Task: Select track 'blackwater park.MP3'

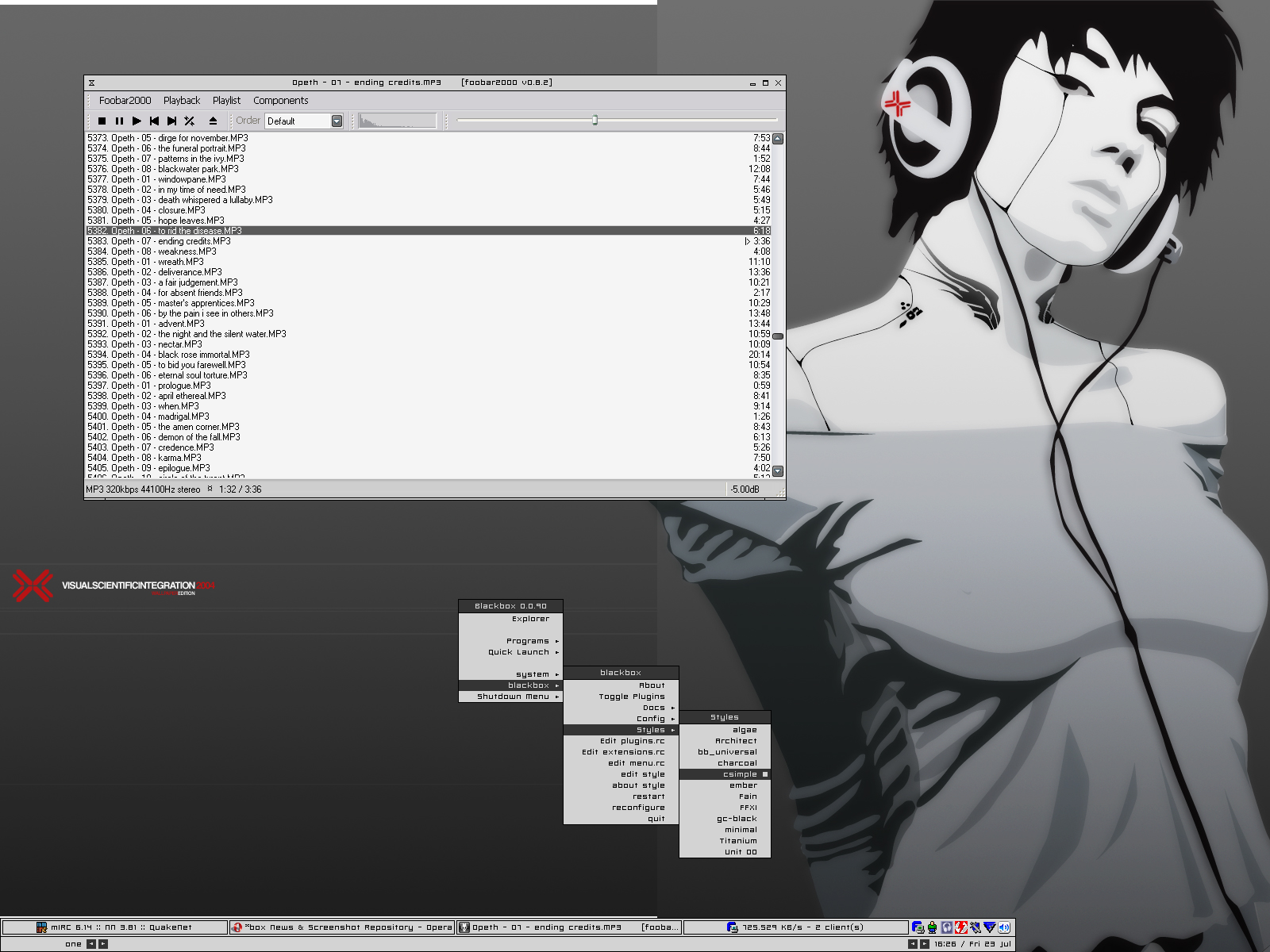Action: 429,169
